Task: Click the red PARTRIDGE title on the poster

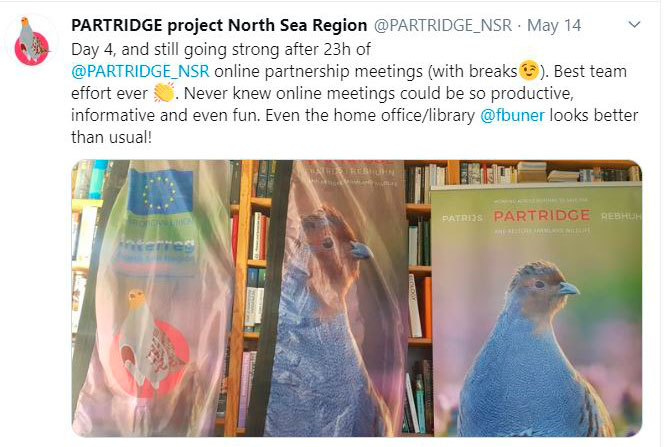Action: click(541, 216)
